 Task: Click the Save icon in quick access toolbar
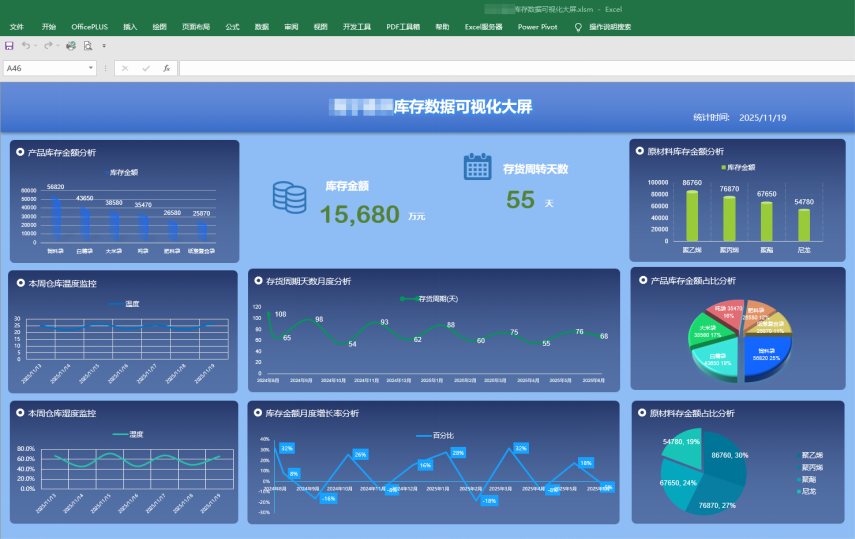tap(9, 46)
